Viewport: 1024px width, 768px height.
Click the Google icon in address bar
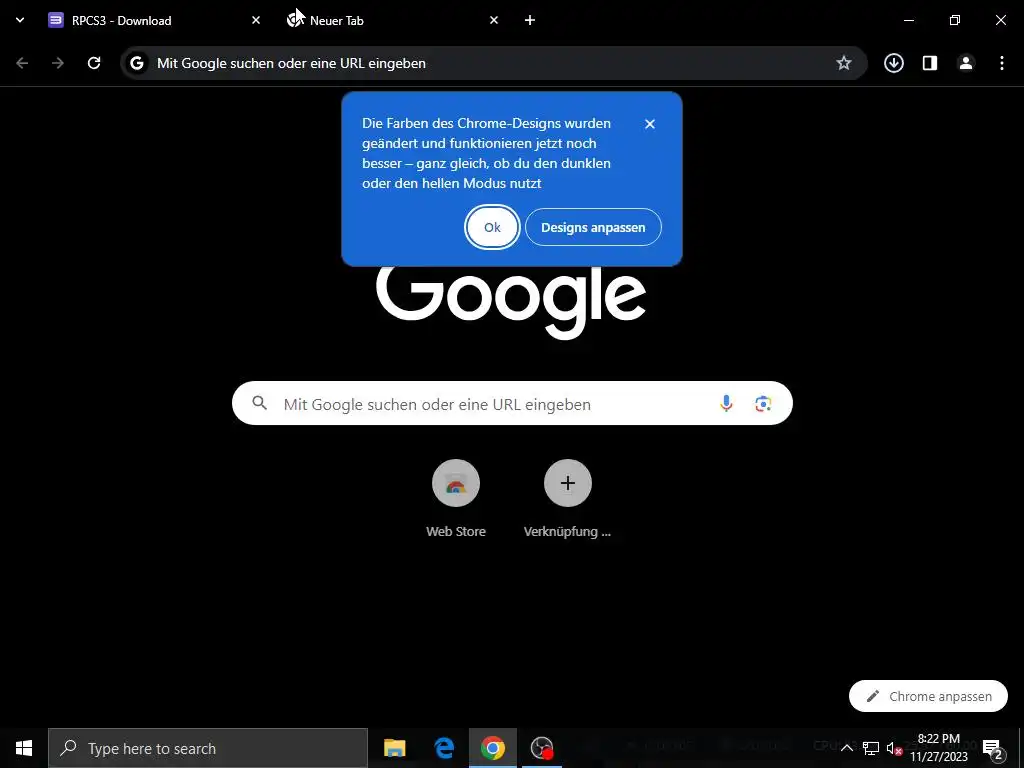pos(136,63)
